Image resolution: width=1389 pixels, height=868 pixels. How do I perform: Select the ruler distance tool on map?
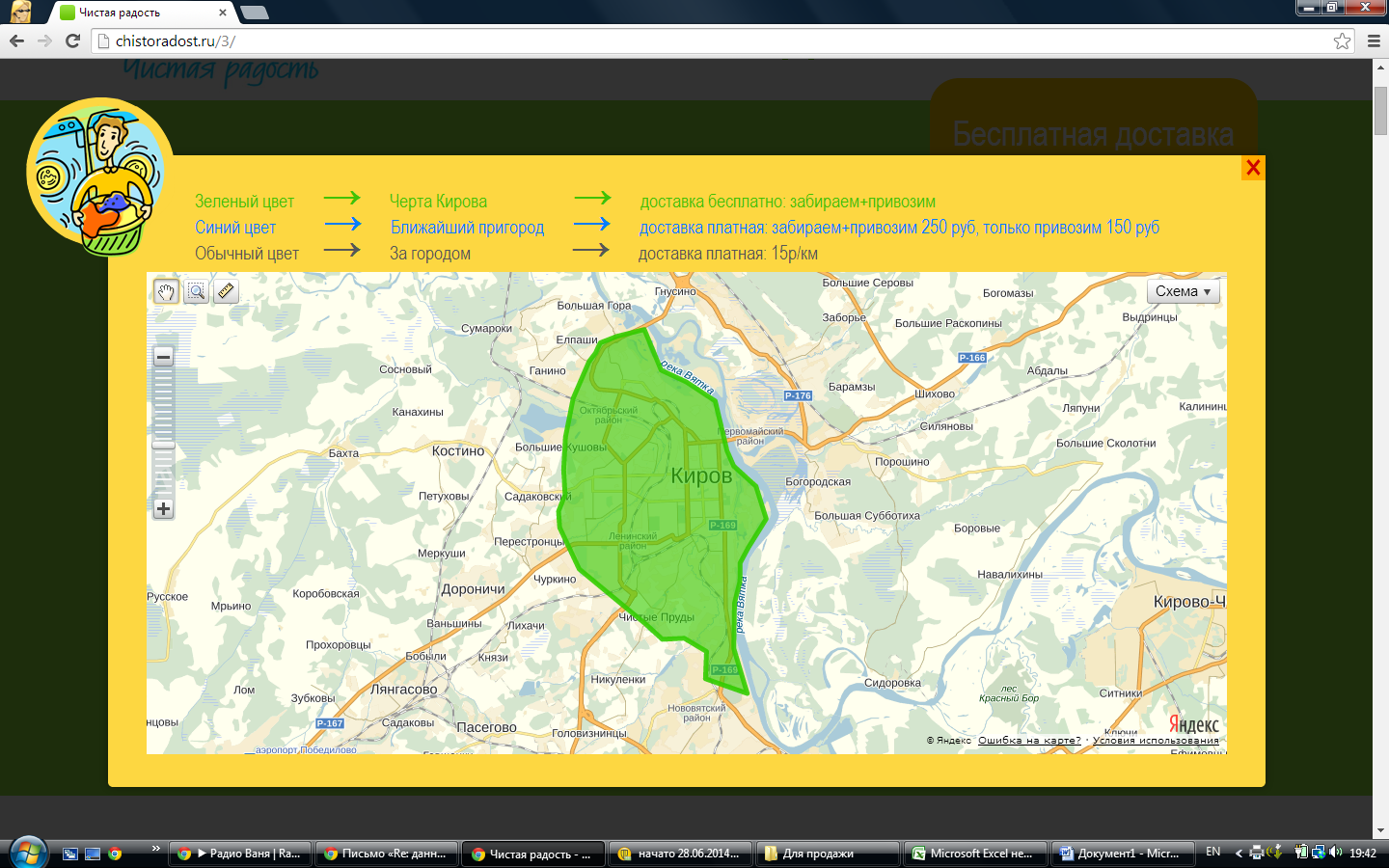point(226,291)
